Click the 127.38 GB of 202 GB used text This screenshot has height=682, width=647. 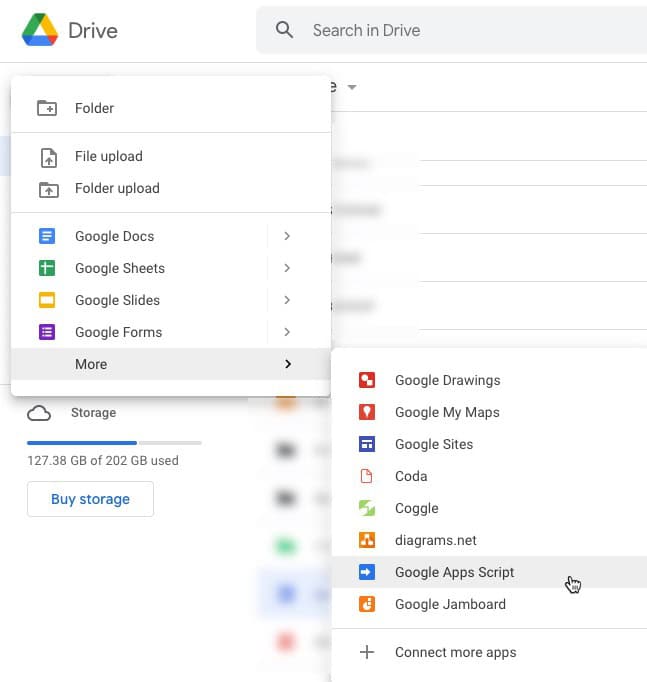click(103, 460)
